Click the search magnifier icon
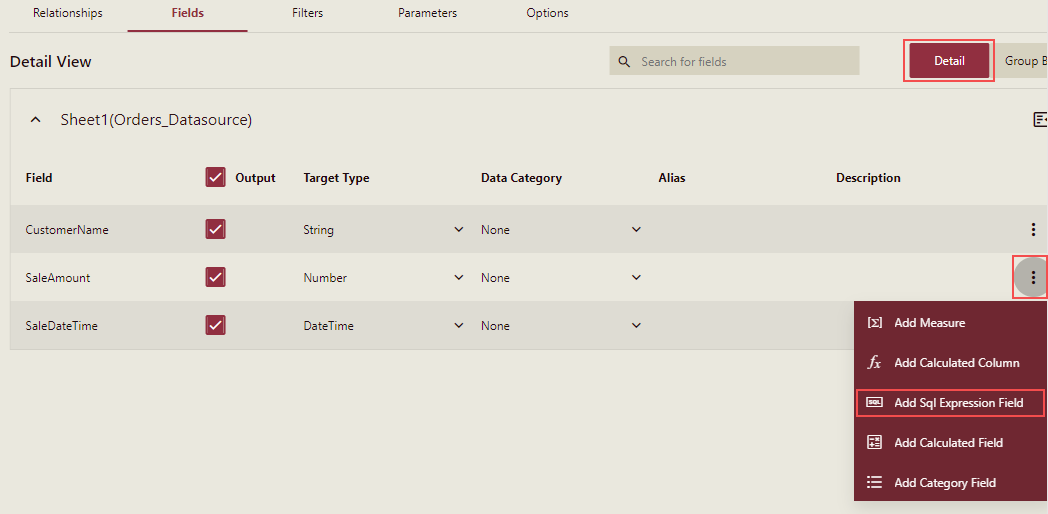Screen dimensions: 1048x514 click(x=624, y=61)
